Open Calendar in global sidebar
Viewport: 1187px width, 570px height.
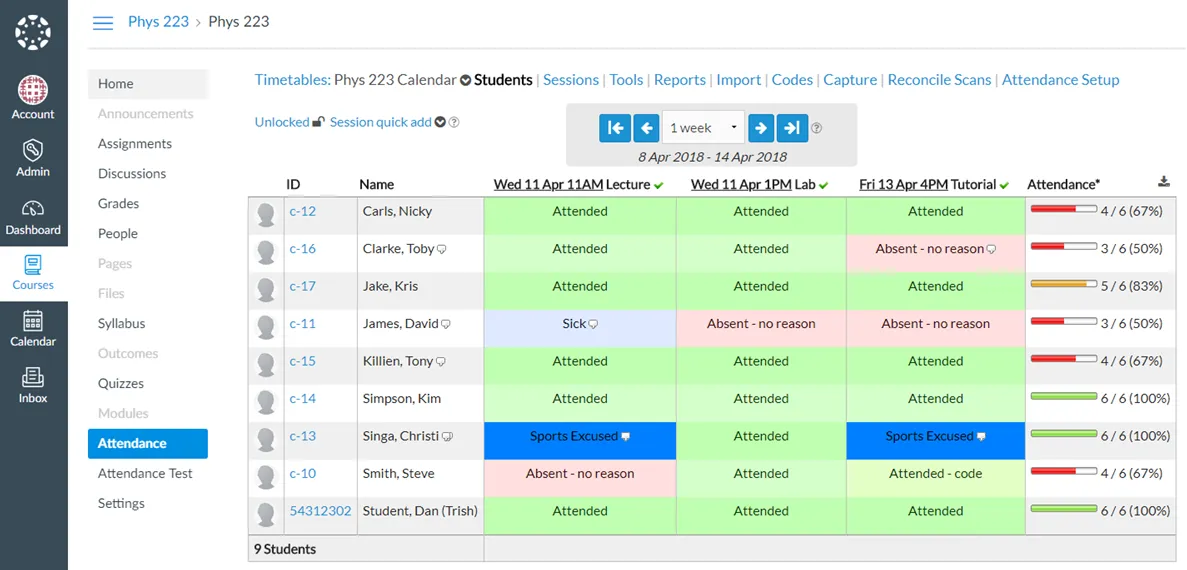(33, 329)
